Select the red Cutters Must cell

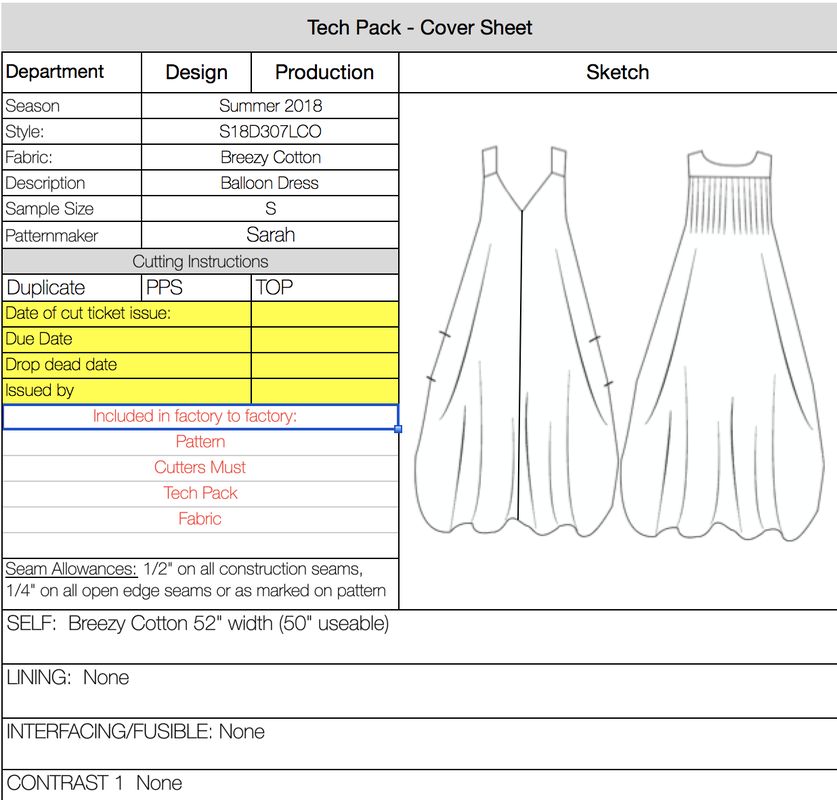coord(200,468)
